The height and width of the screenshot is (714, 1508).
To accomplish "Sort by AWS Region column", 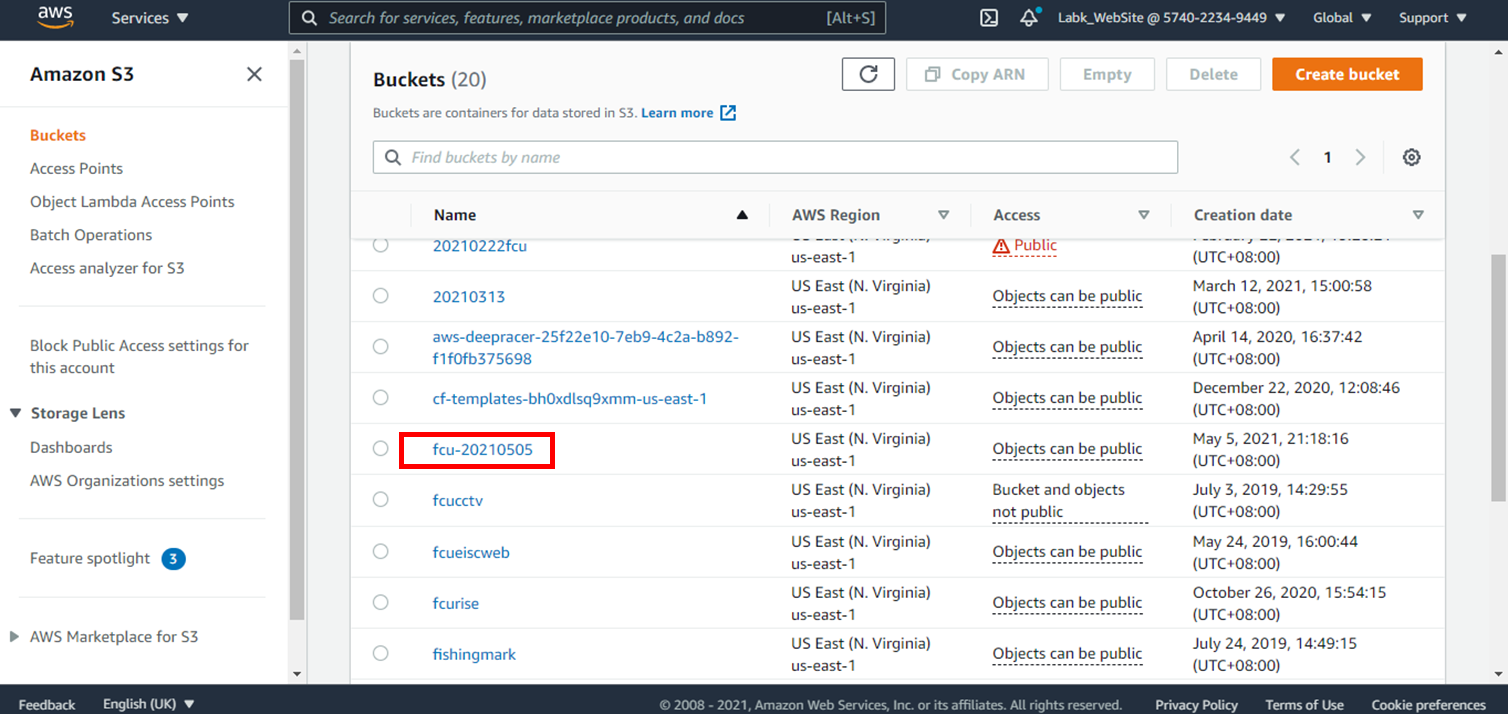I will 943,215.
